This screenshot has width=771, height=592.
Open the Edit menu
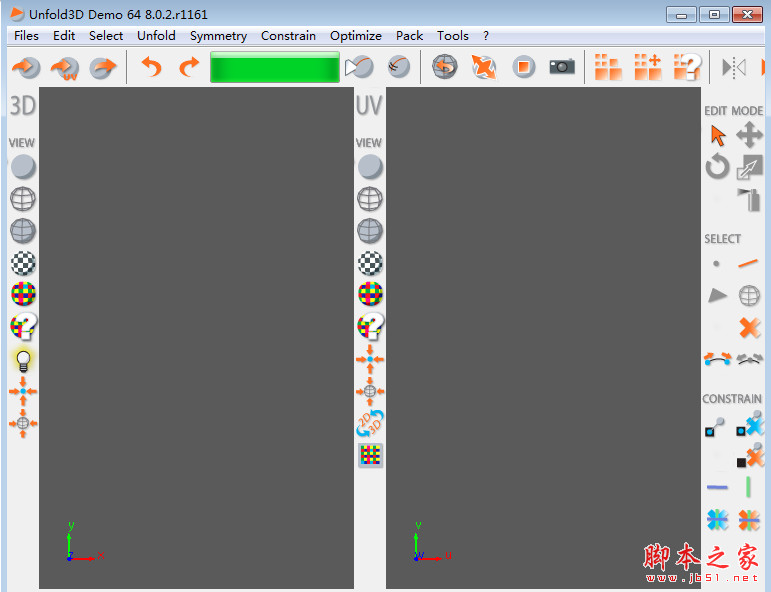64,36
